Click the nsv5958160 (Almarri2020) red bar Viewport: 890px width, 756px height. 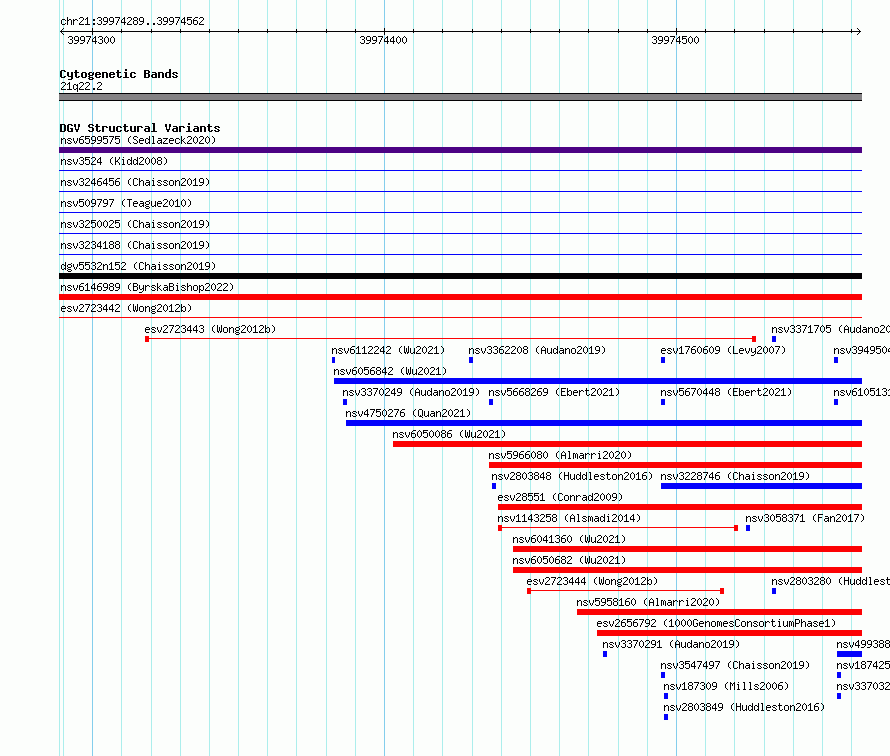719,612
